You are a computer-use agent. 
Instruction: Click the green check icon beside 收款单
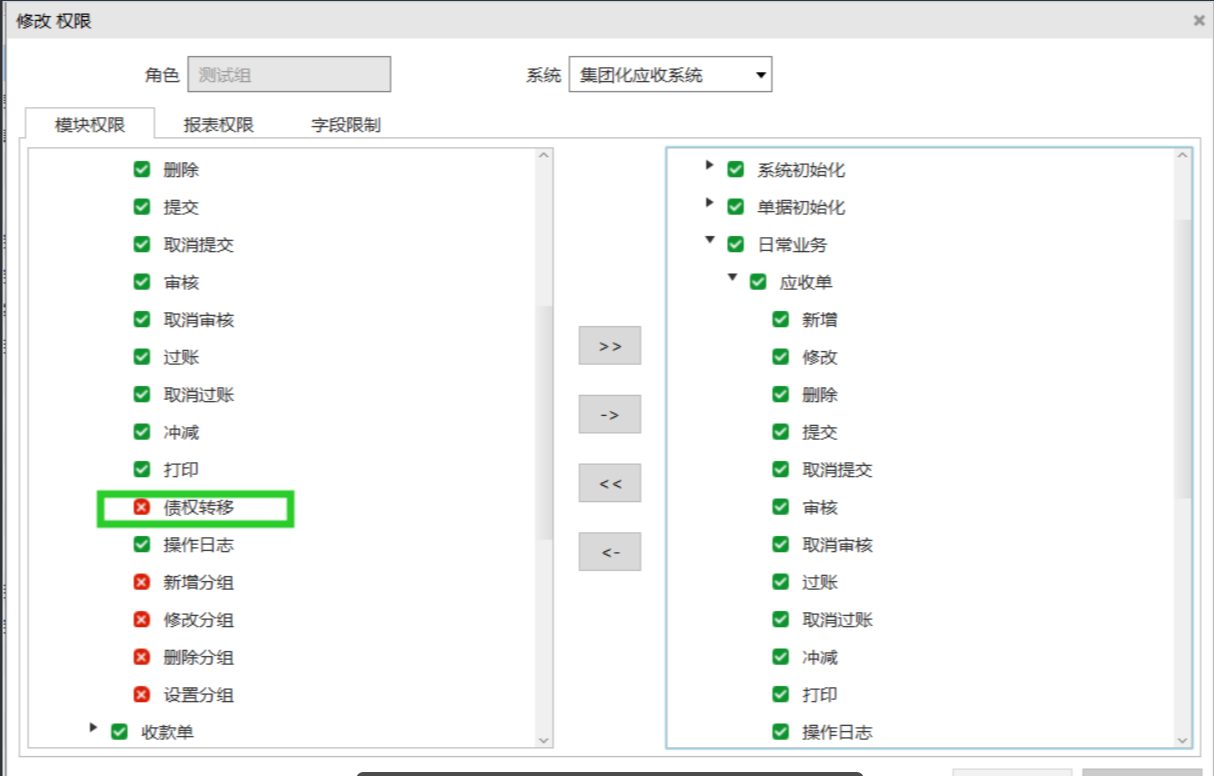pos(120,732)
